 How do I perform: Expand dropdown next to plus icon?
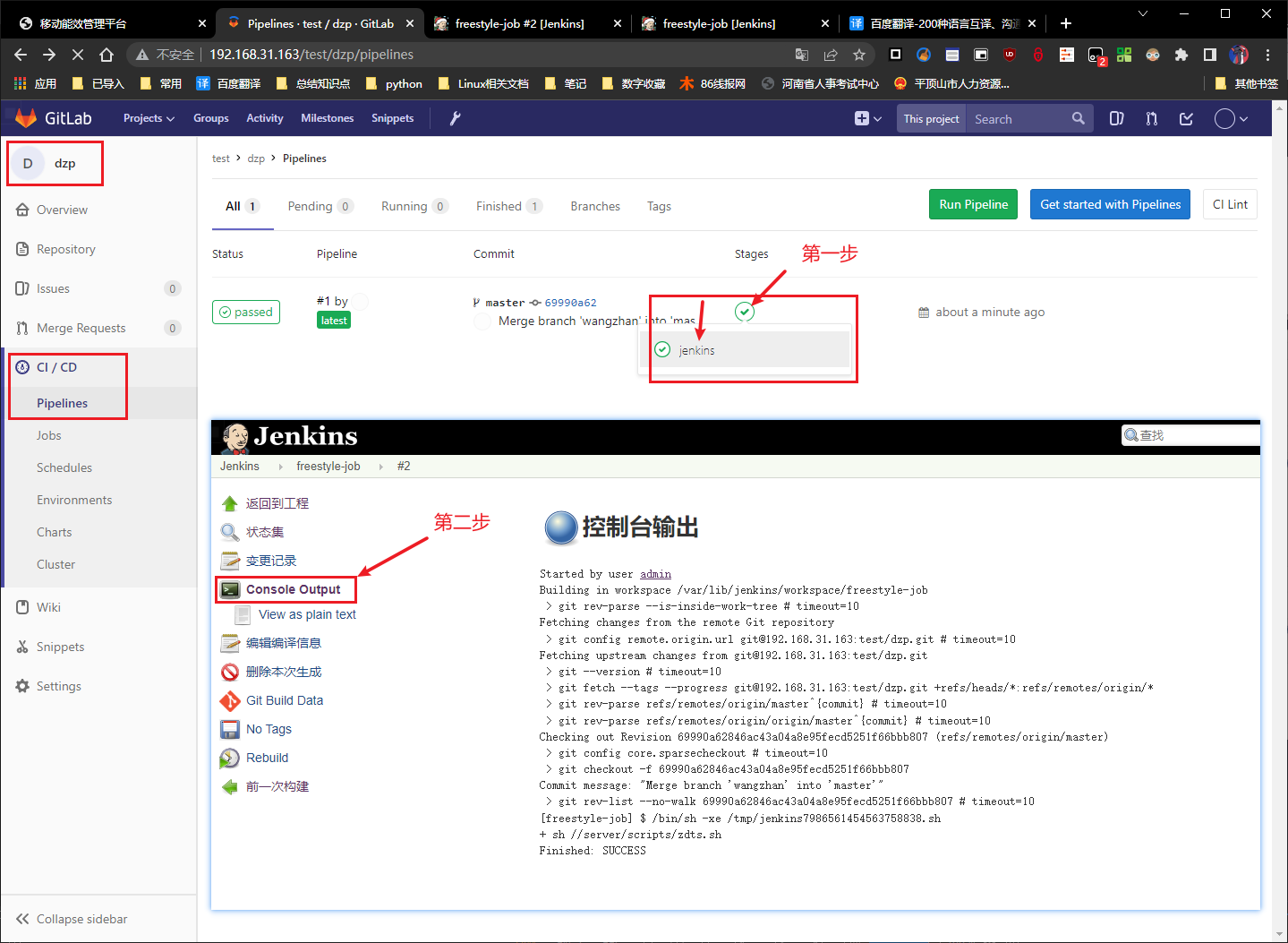(x=877, y=118)
